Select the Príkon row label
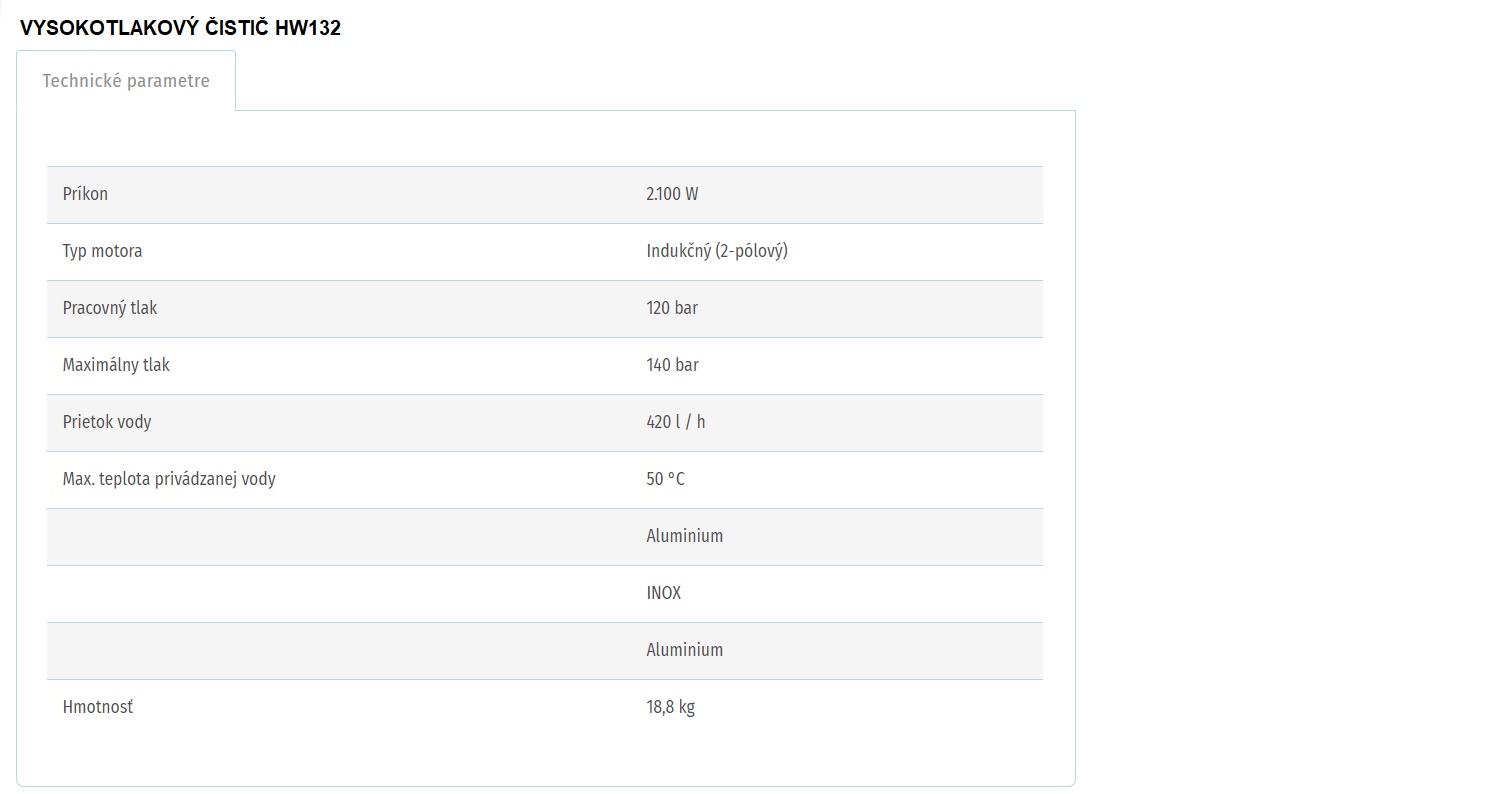The image size is (1511, 794). pyautogui.click(x=85, y=194)
